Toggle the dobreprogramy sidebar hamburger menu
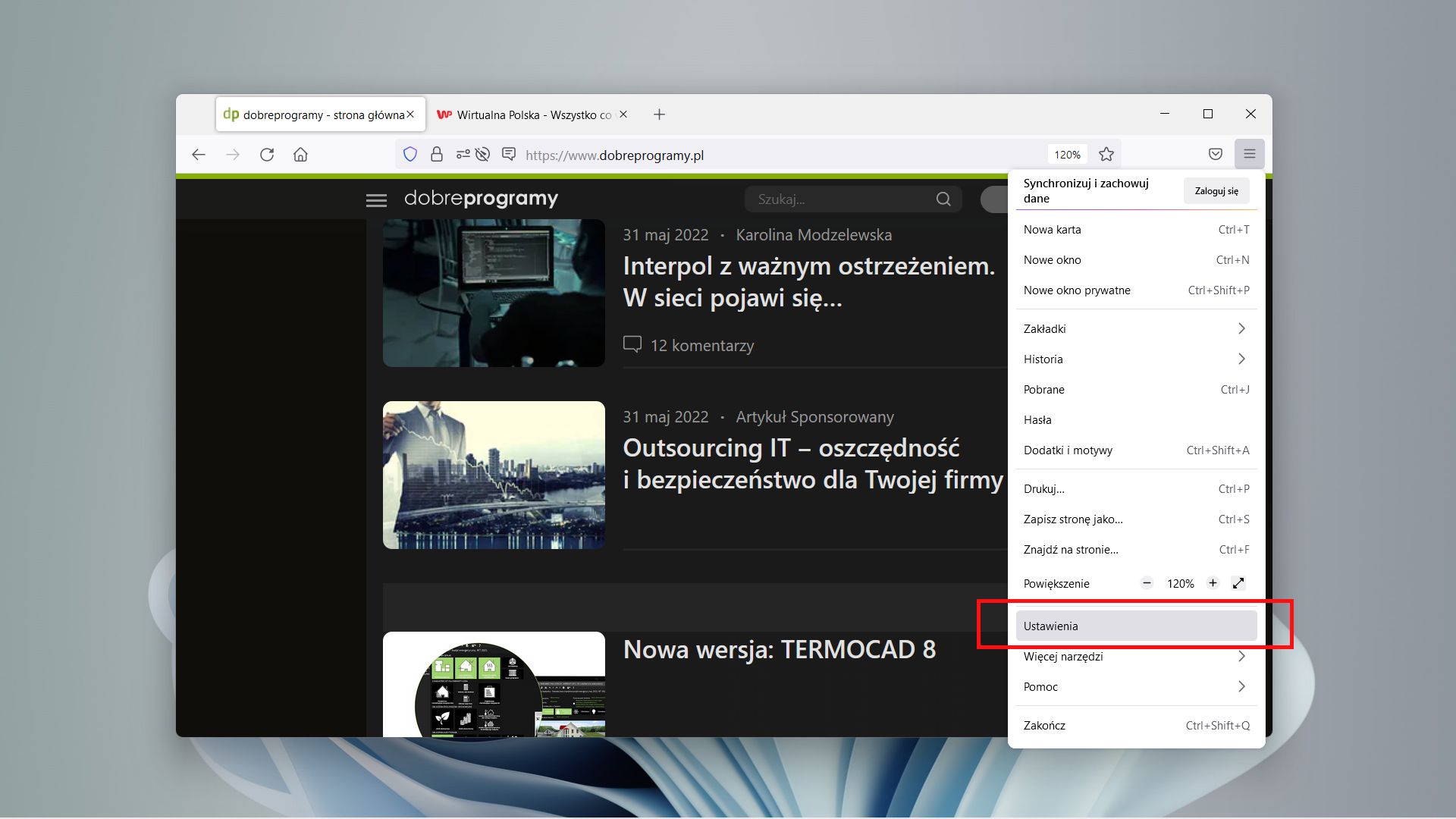Screen dimensions: 1456x819 pyautogui.click(x=376, y=199)
